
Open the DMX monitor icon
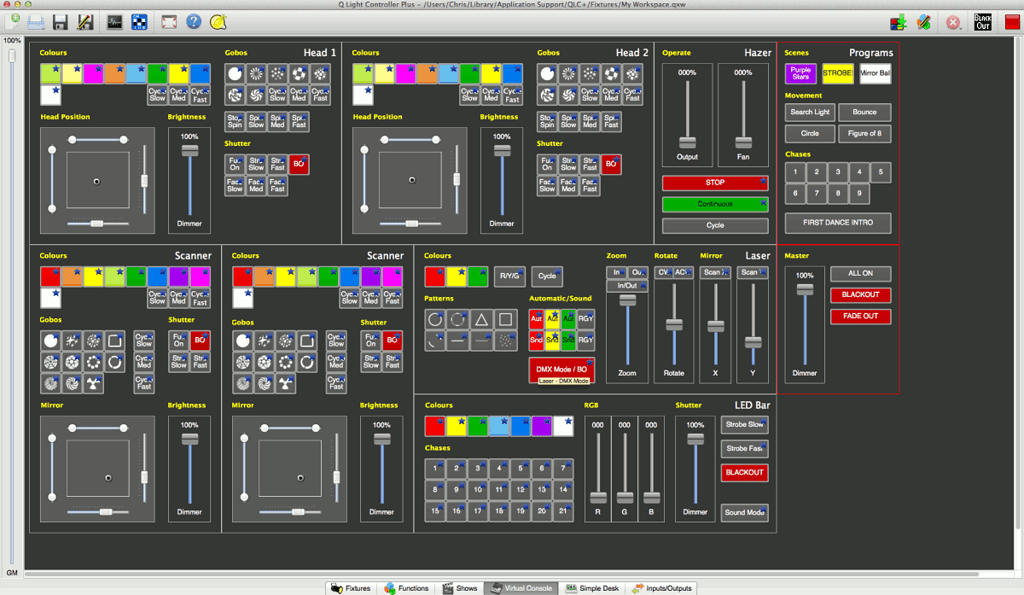click(x=114, y=21)
